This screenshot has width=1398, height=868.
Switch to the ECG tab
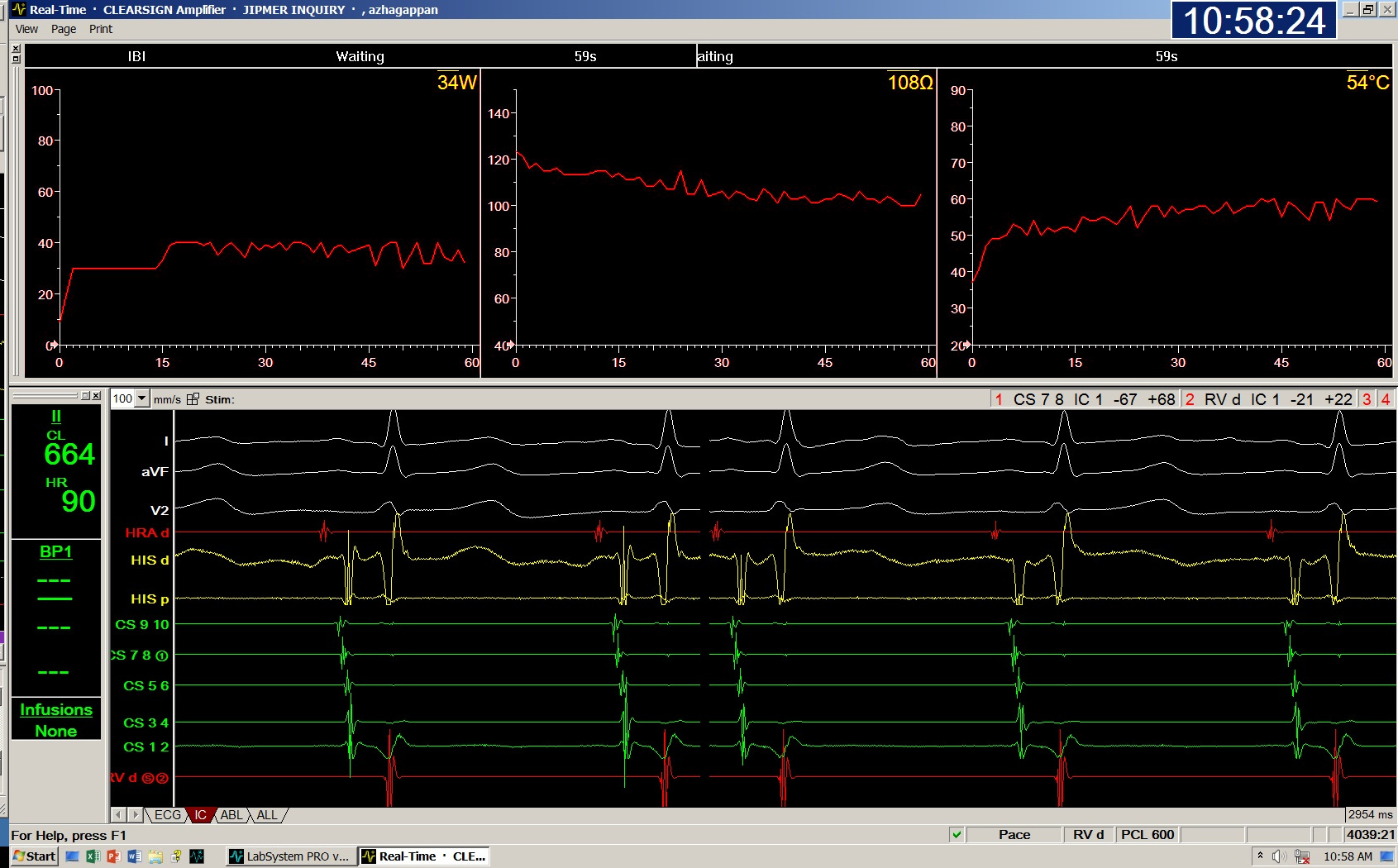168,814
